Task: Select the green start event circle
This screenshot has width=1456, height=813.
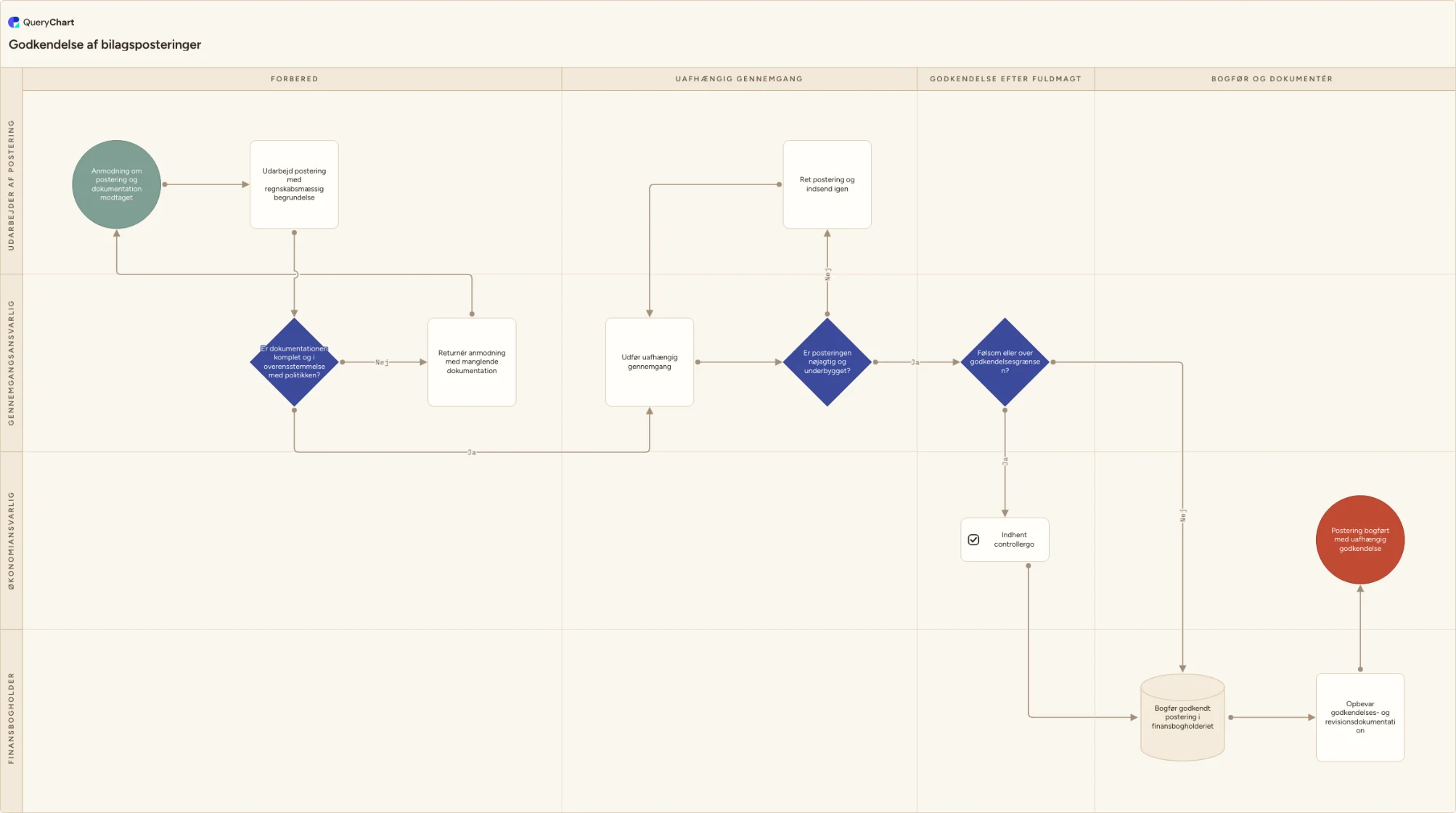Action: click(116, 184)
